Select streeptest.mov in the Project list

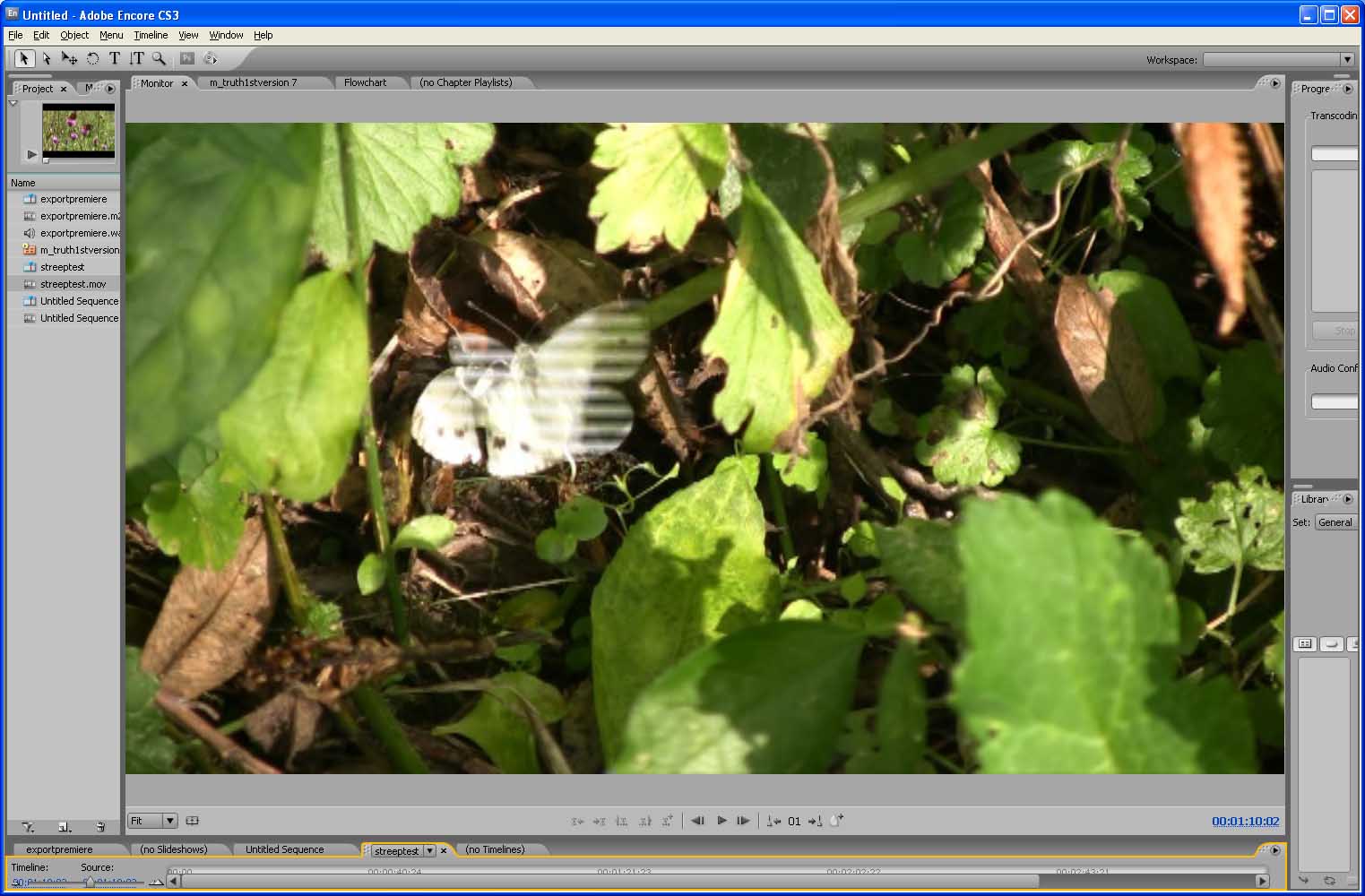coord(73,284)
